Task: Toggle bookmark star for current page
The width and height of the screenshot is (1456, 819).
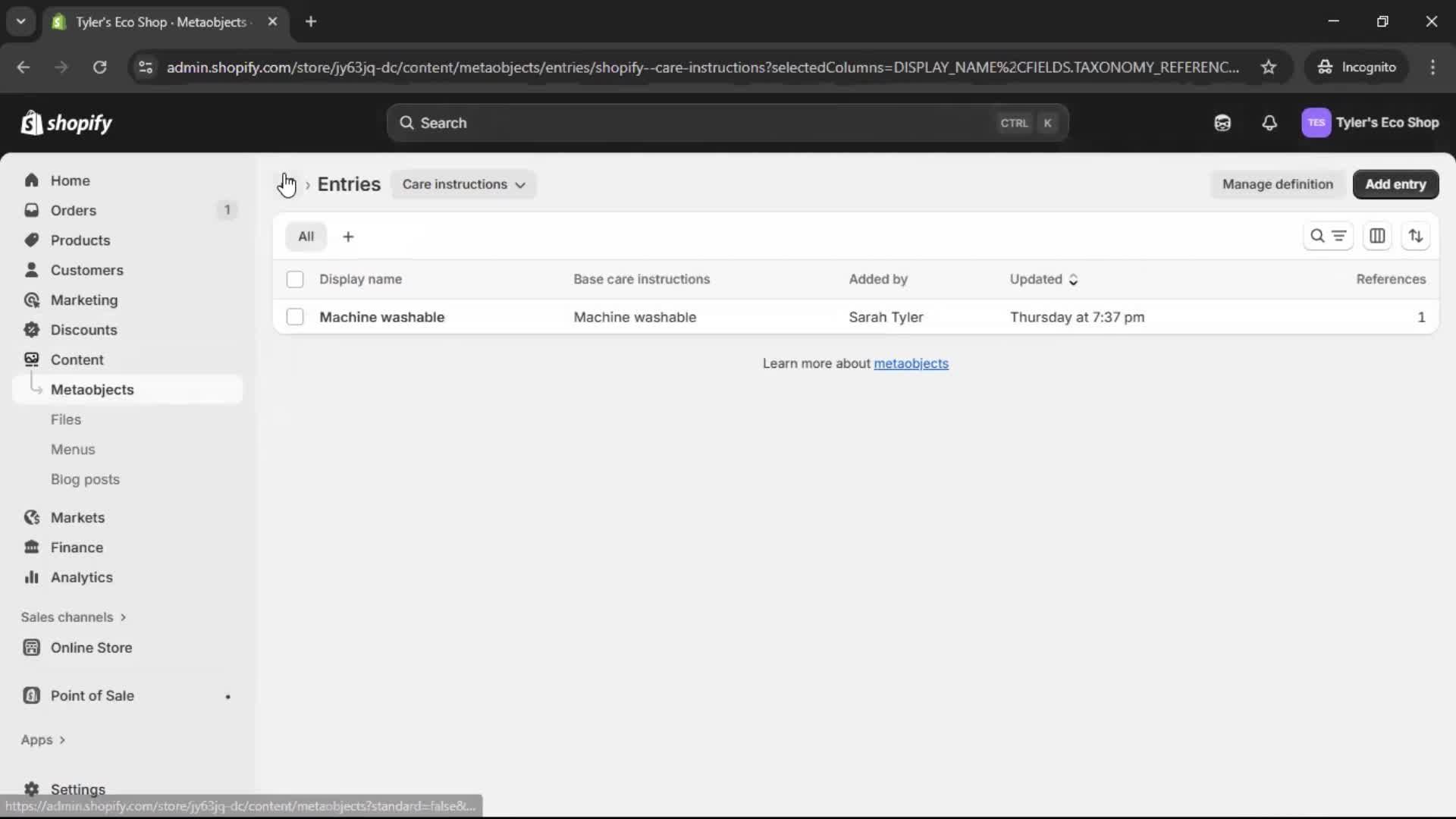Action: pos(1269,67)
